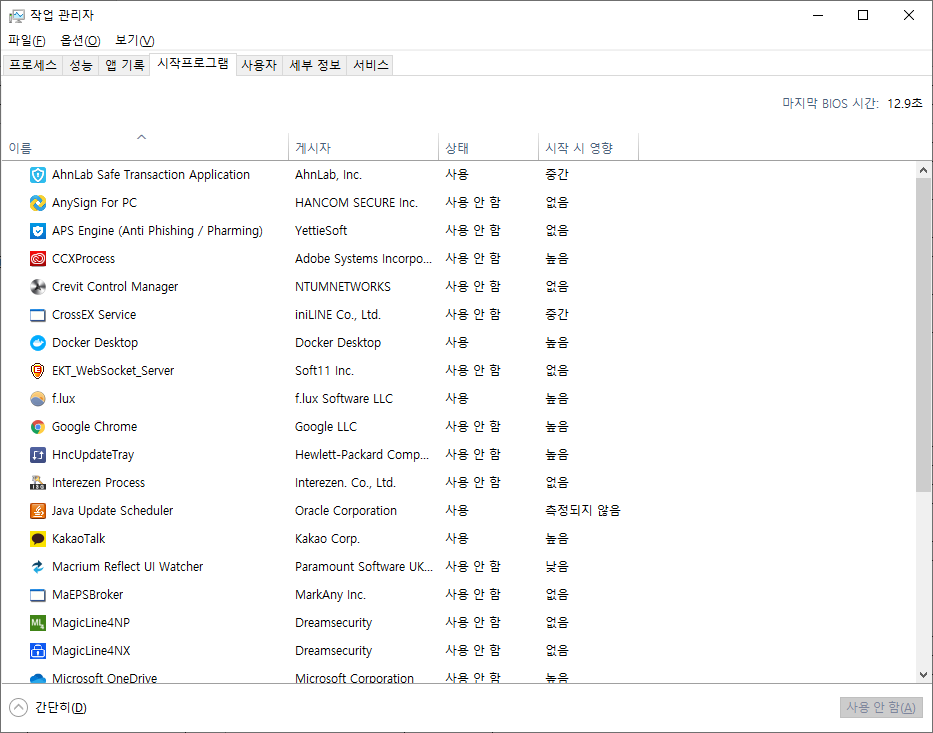This screenshot has height=733, width=933.
Task: Click the Google Chrome icon
Action: coord(37,427)
